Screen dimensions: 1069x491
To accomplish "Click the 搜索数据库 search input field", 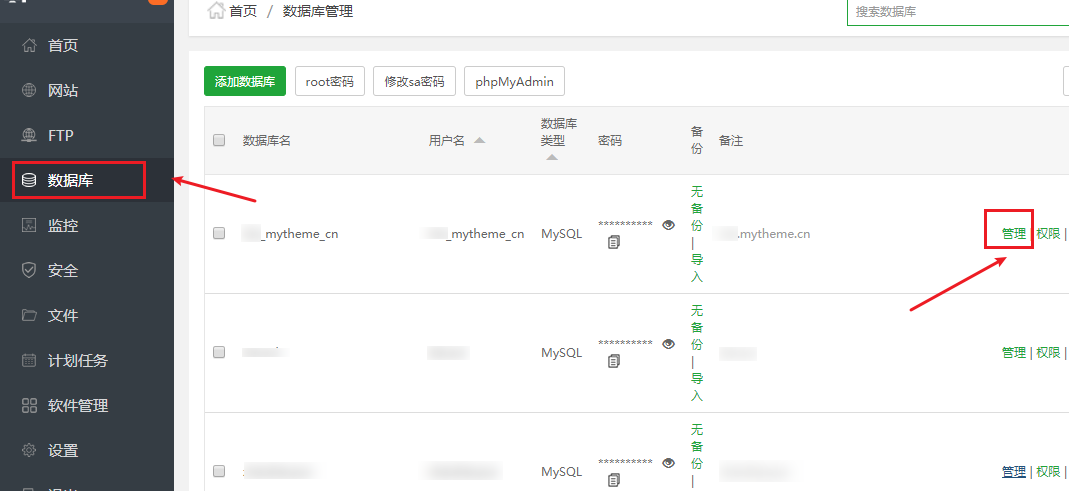I will [x=955, y=12].
